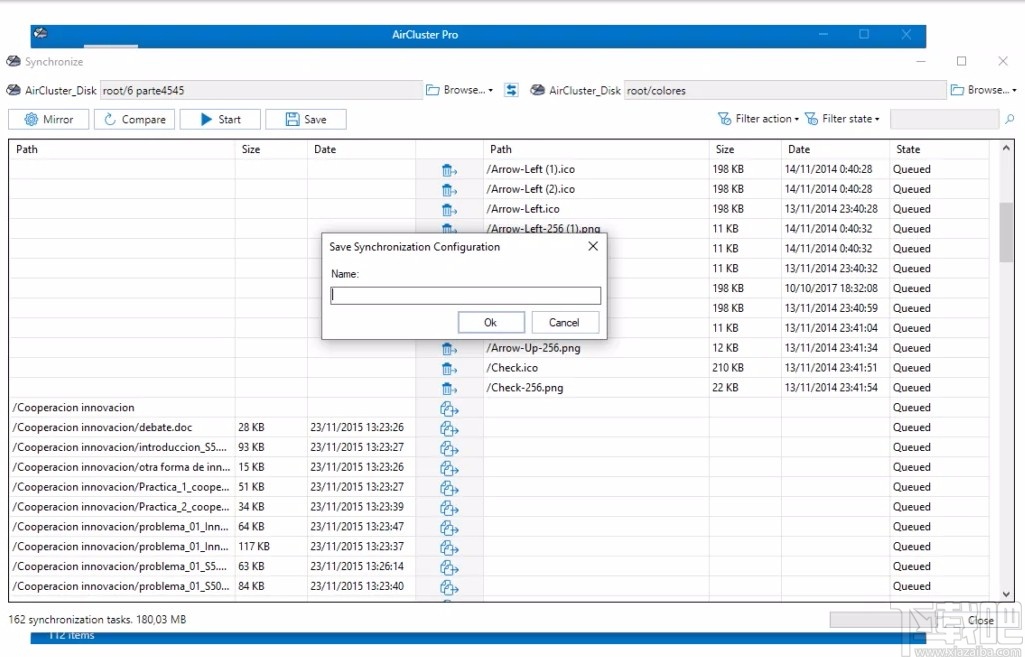1025x657 pixels.
Task: Click the copy action icon for Cooperacion innovacion folder
Action: (449, 409)
